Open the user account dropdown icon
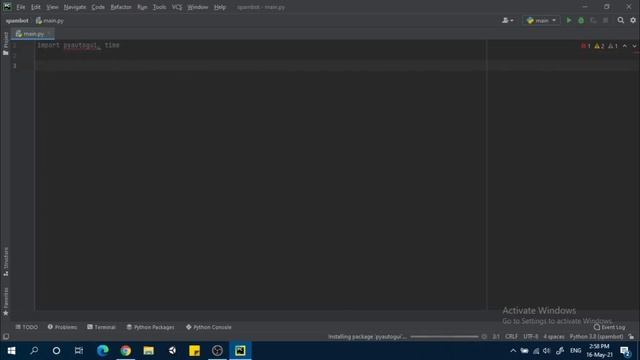The height and width of the screenshot is (360, 640). click(x=507, y=20)
